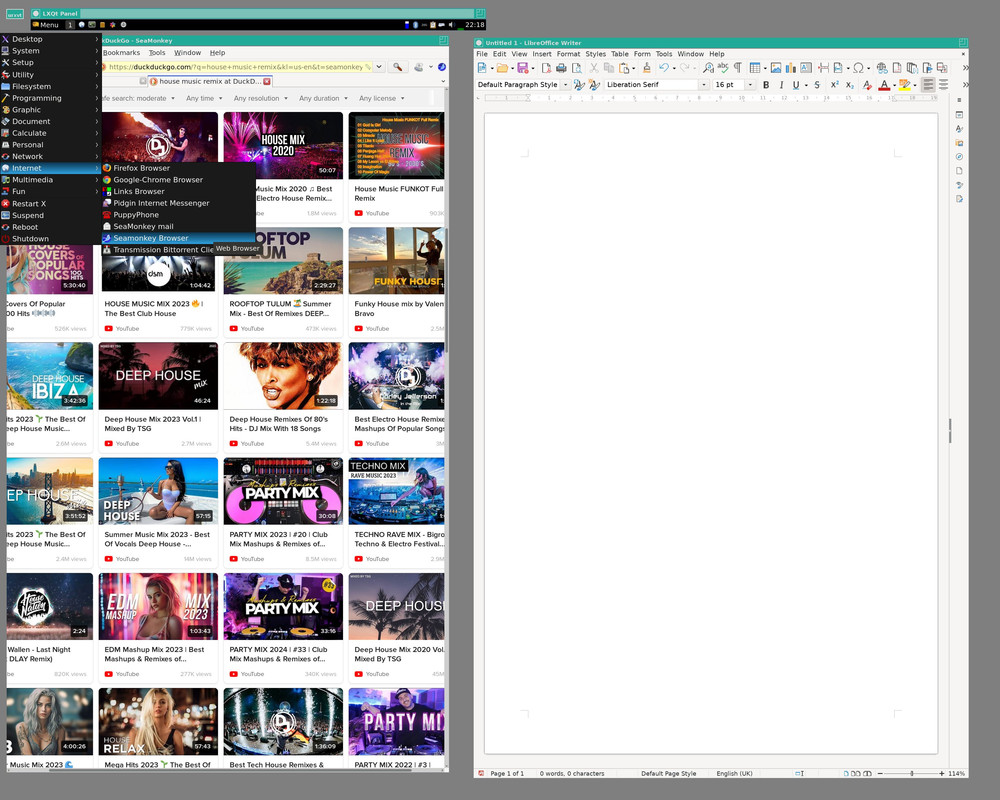The image size is (1000, 800).
Task: Open the 16 pt font size dropdown
Action: (750, 85)
